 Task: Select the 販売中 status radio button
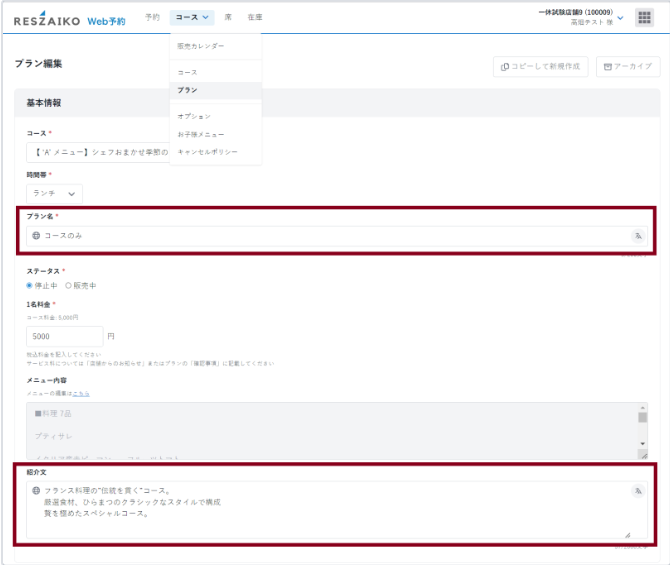69,285
